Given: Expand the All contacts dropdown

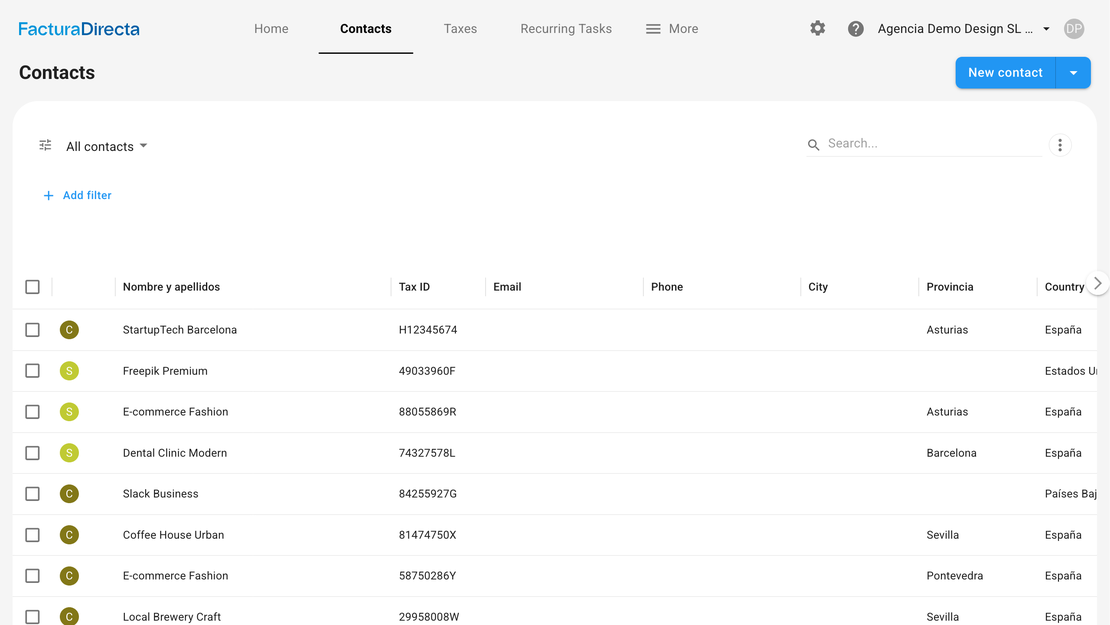Looking at the screenshot, I should [107, 146].
